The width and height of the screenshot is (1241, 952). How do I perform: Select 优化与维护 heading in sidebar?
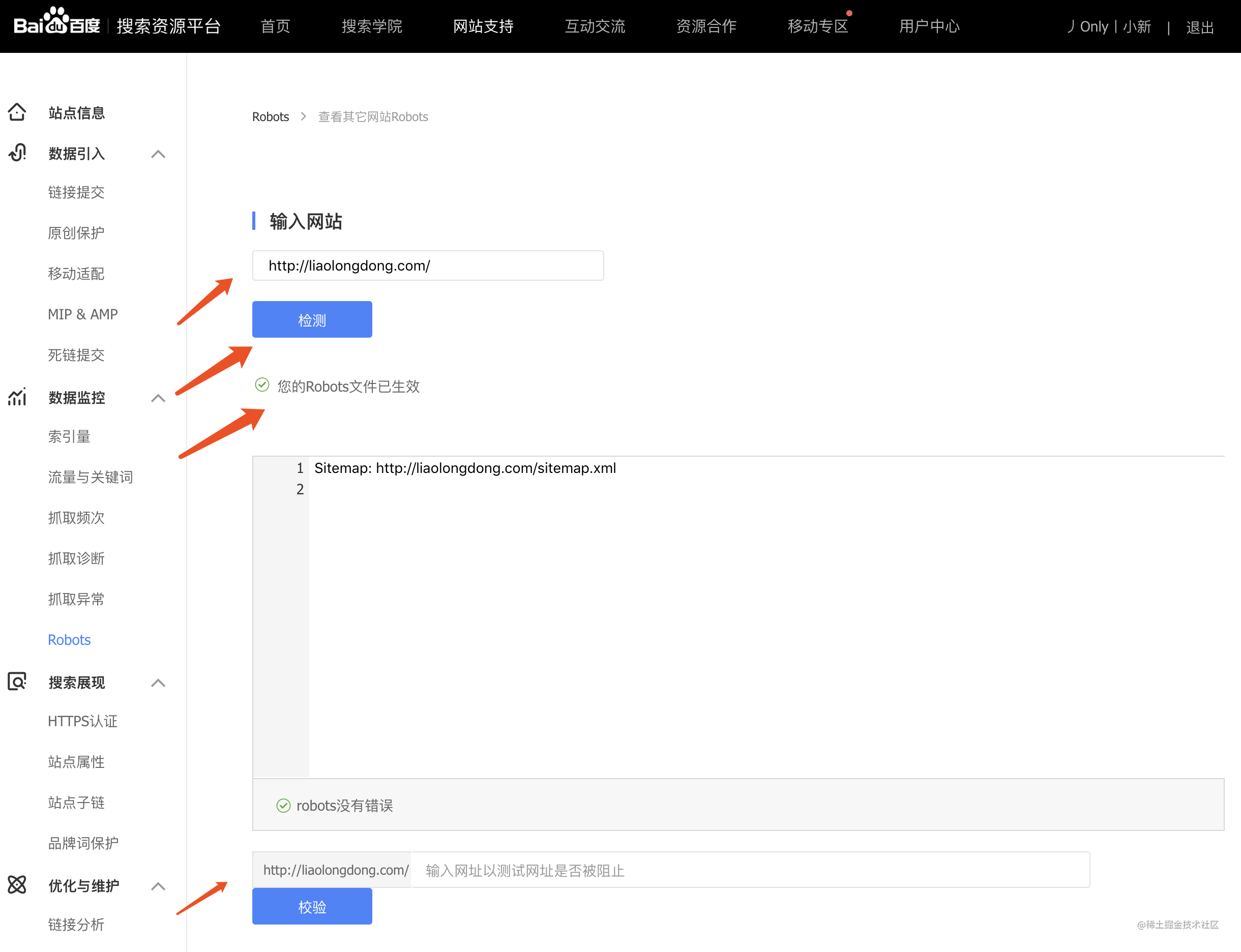(83, 886)
